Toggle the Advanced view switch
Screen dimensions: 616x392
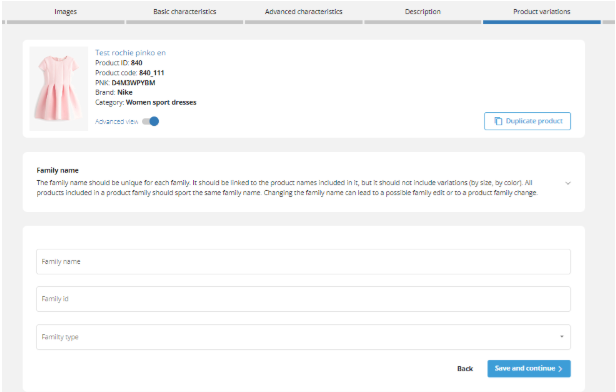coord(150,121)
